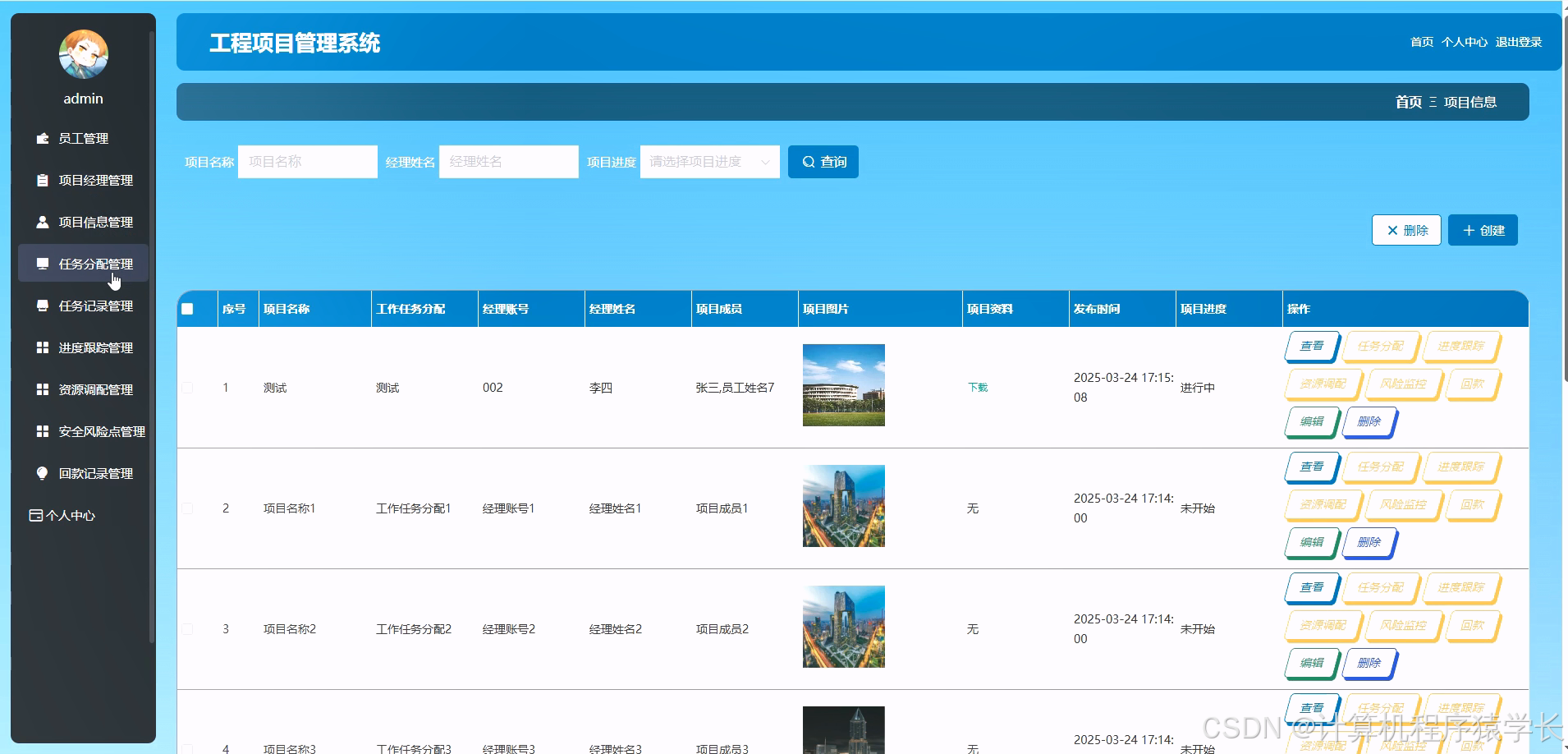The width and height of the screenshot is (1568, 754).
Task: Click the page vertical scrollbar
Action: pos(1564,197)
